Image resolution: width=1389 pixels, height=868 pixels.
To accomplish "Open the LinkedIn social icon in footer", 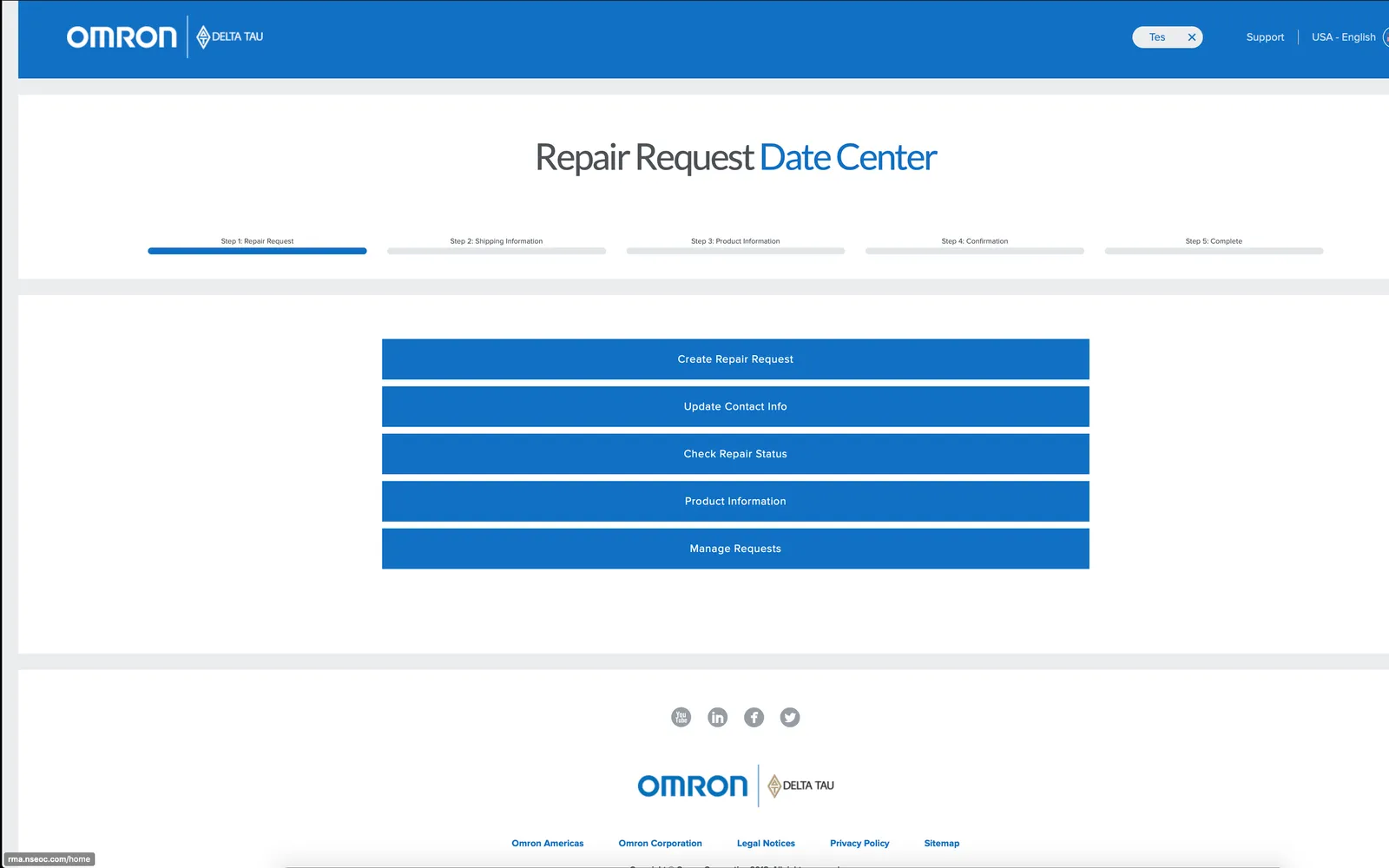I will click(x=718, y=717).
